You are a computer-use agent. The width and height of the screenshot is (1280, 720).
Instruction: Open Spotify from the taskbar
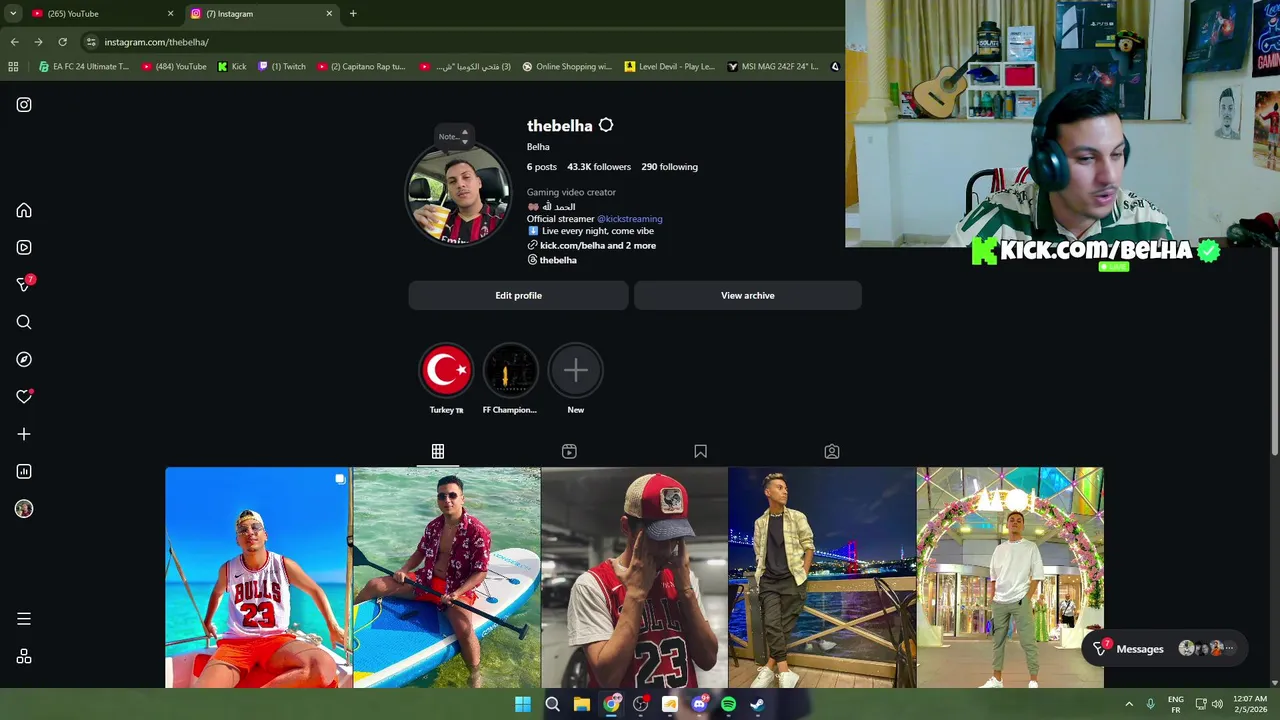tap(728, 704)
